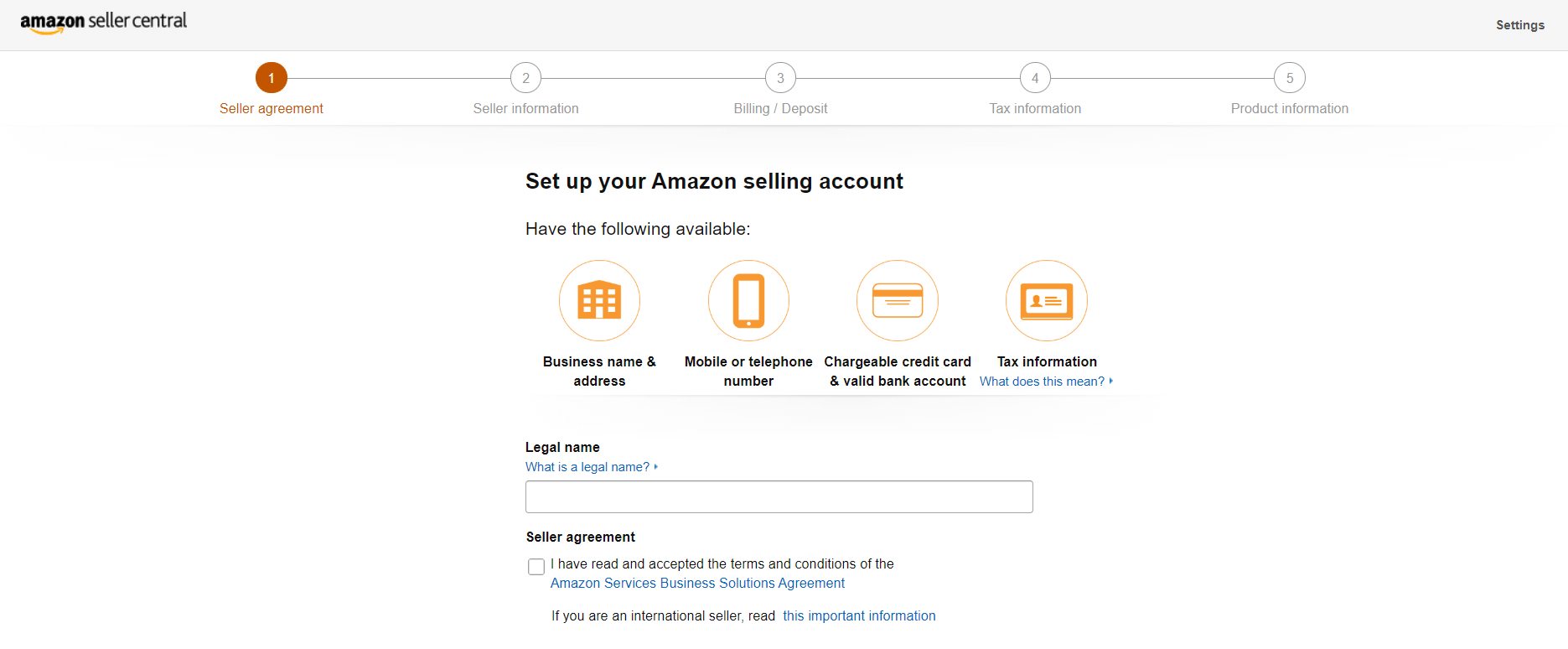1568x649 pixels.
Task: Collapse the legal name help disclosure triangle
Action: tap(655, 466)
